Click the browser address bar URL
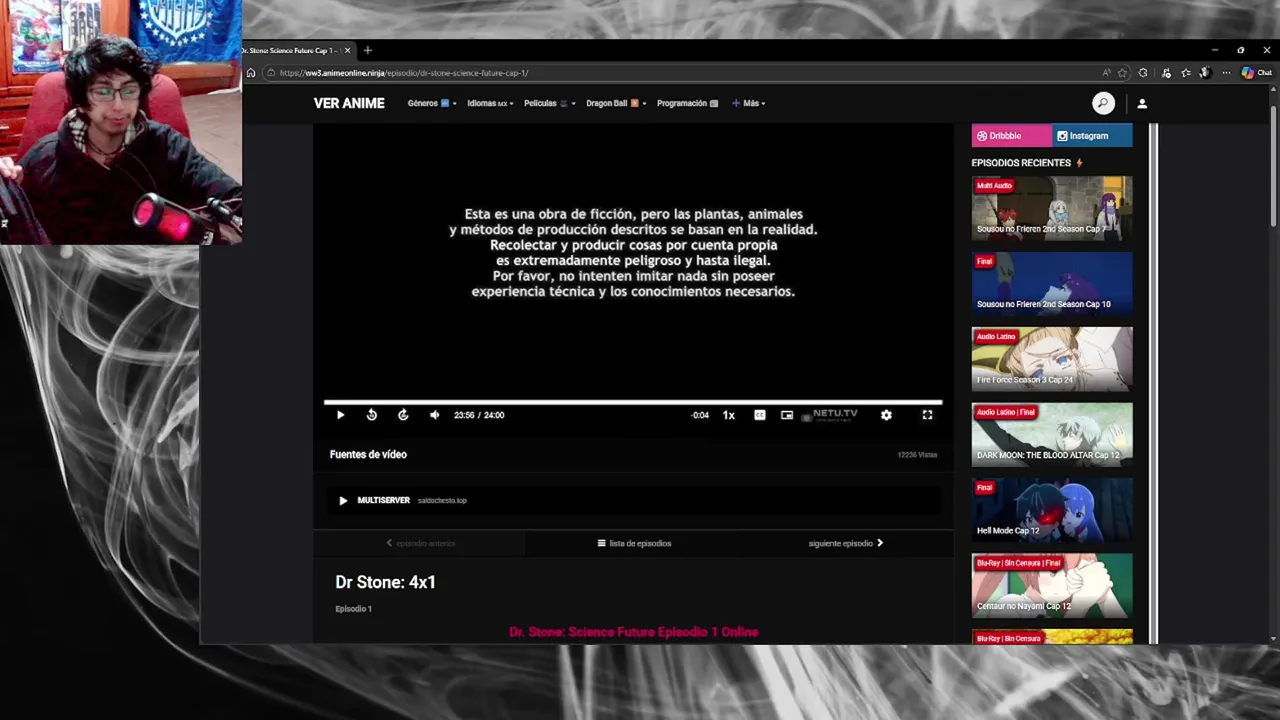The image size is (1280, 720). pyautogui.click(x=404, y=73)
